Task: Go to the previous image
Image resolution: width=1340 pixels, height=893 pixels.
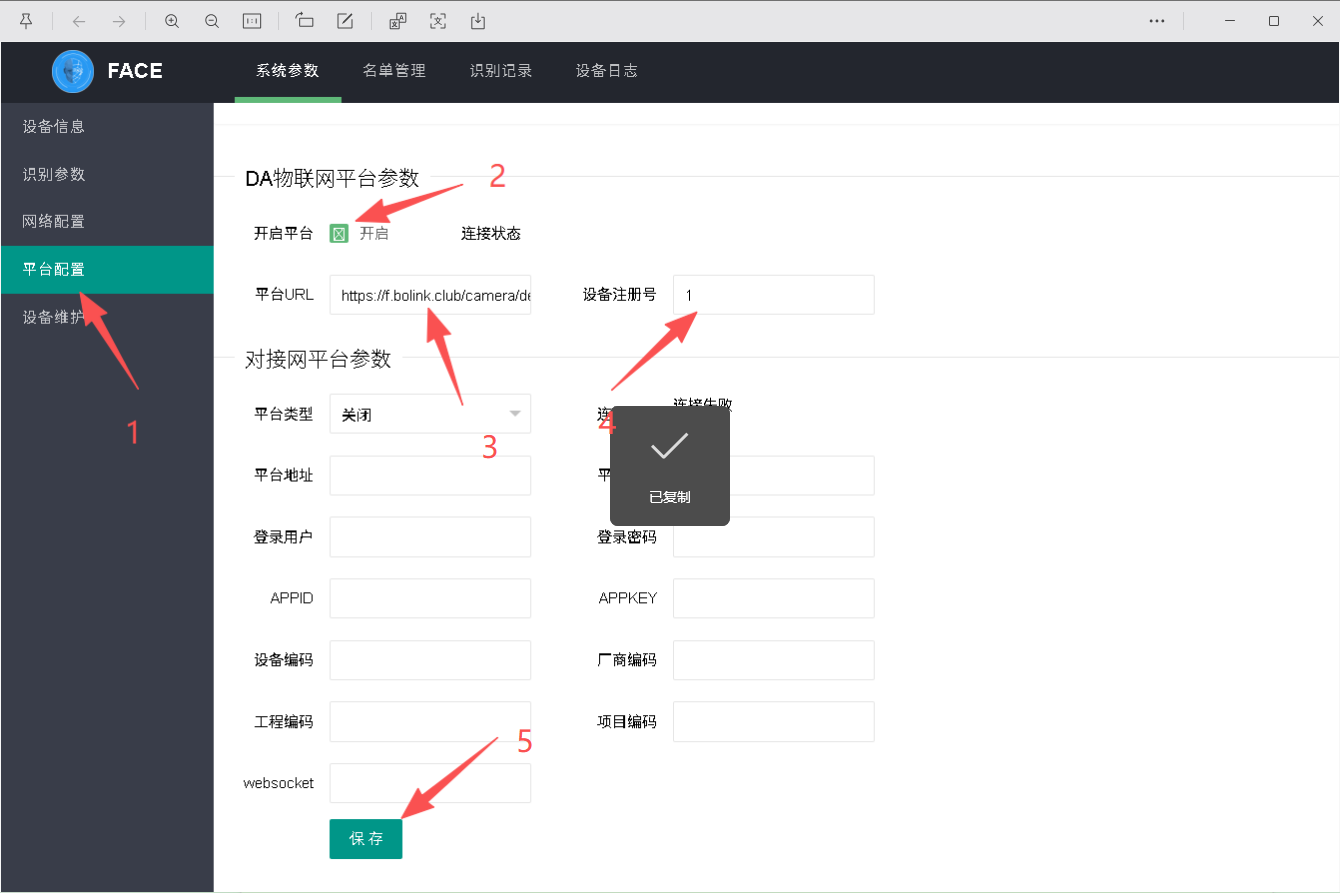Action: [79, 21]
